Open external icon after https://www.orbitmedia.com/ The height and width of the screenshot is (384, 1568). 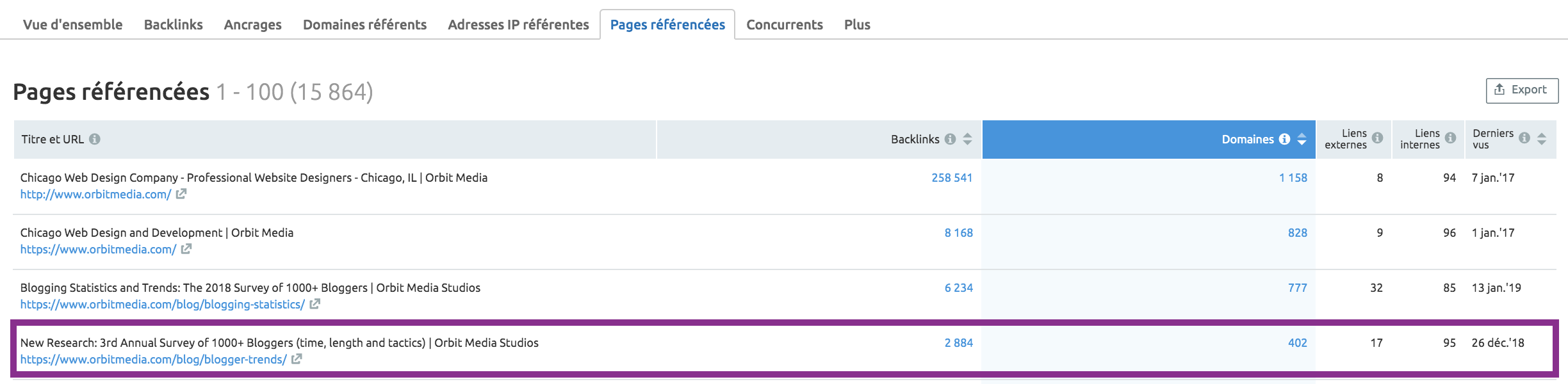[x=186, y=248]
